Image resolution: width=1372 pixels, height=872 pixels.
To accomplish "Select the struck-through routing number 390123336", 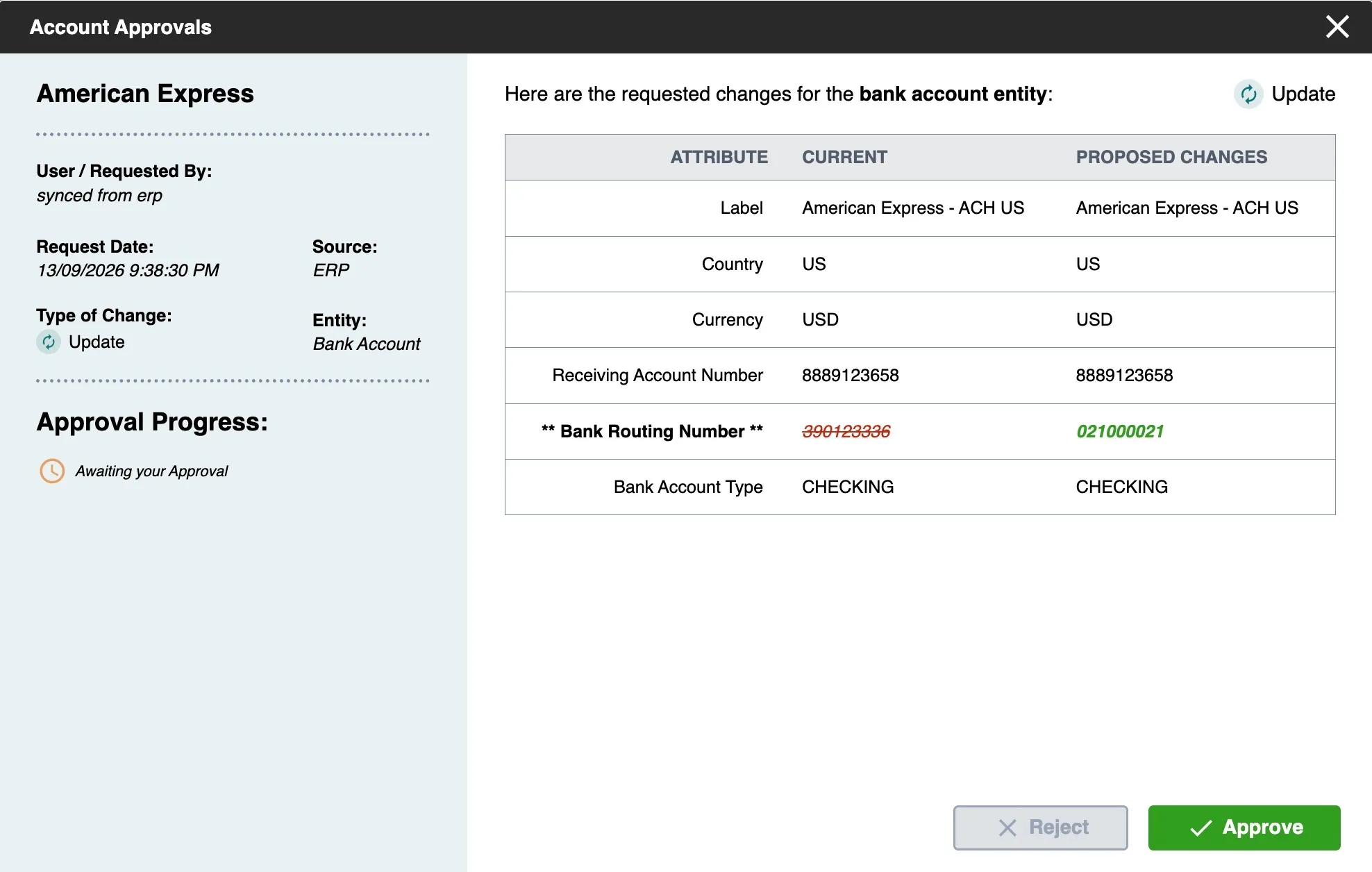I will [x=846, y=431].
